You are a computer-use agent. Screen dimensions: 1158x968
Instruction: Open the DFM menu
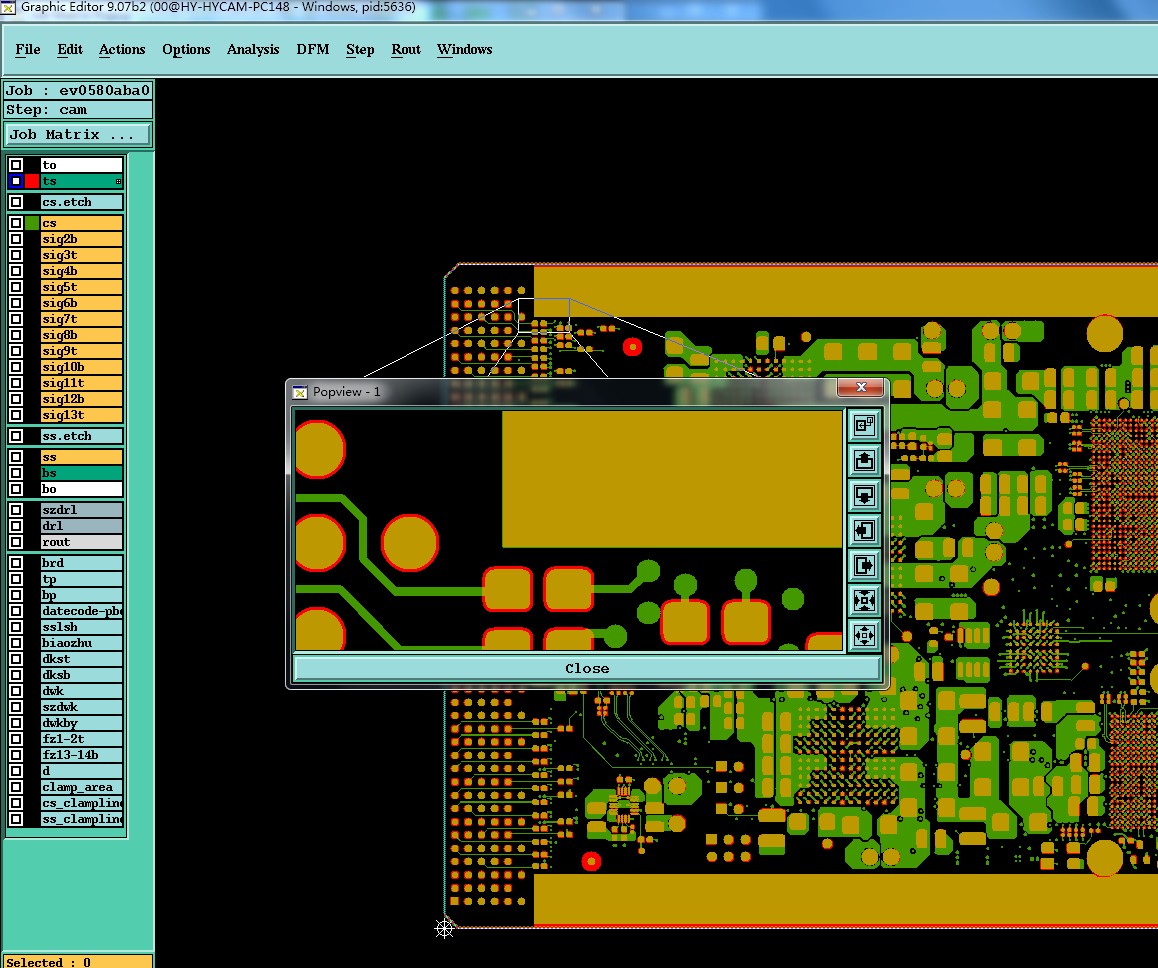click(x=312, y=50)
